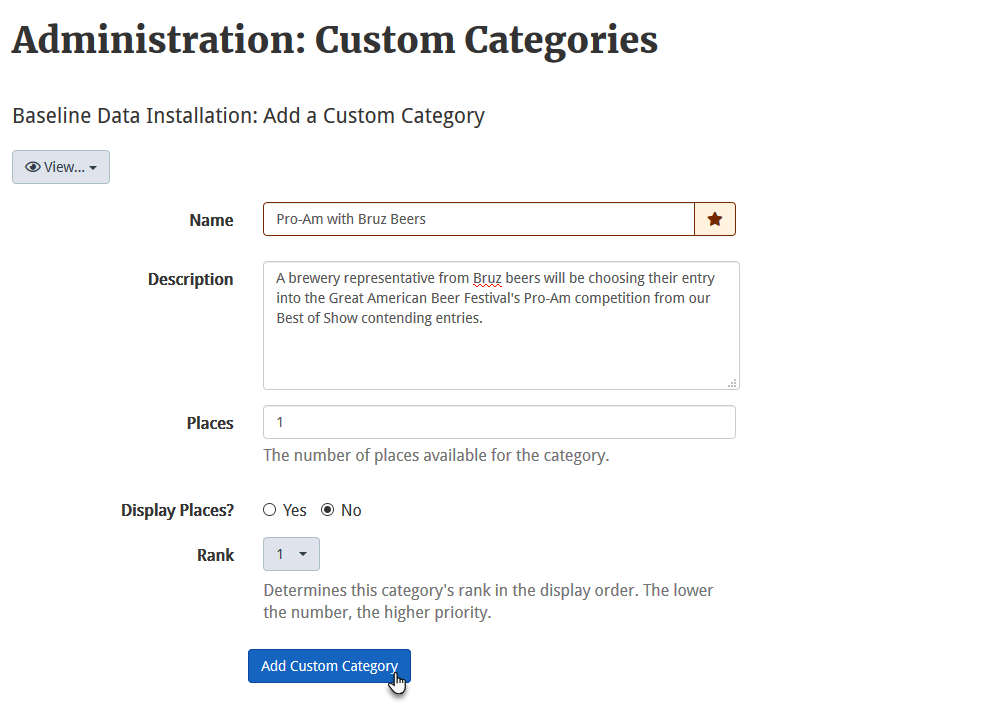Open the Rank dropdown
The height and width of the screenshot is (704, 999).
point(291,554)
